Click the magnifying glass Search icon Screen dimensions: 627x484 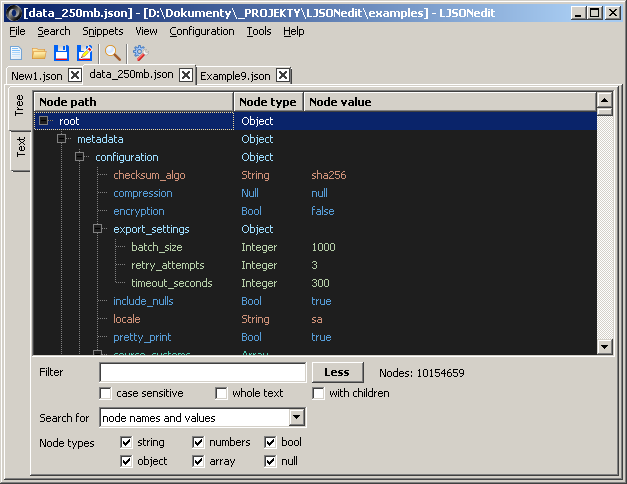[113, 53]
